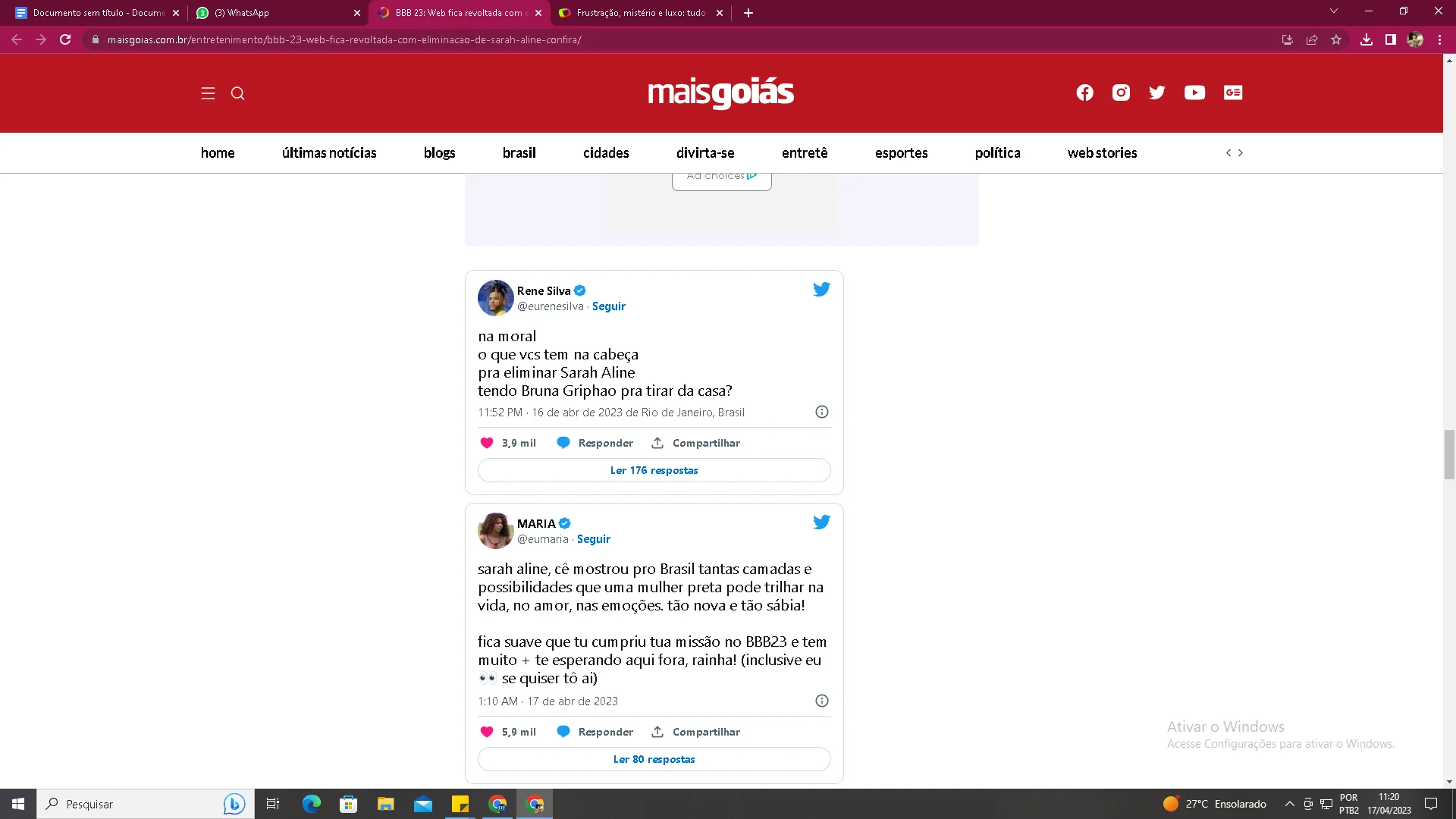Reply to Rene Silva tweet with Responder
The image size is (1456, 819).
[595, 443]
